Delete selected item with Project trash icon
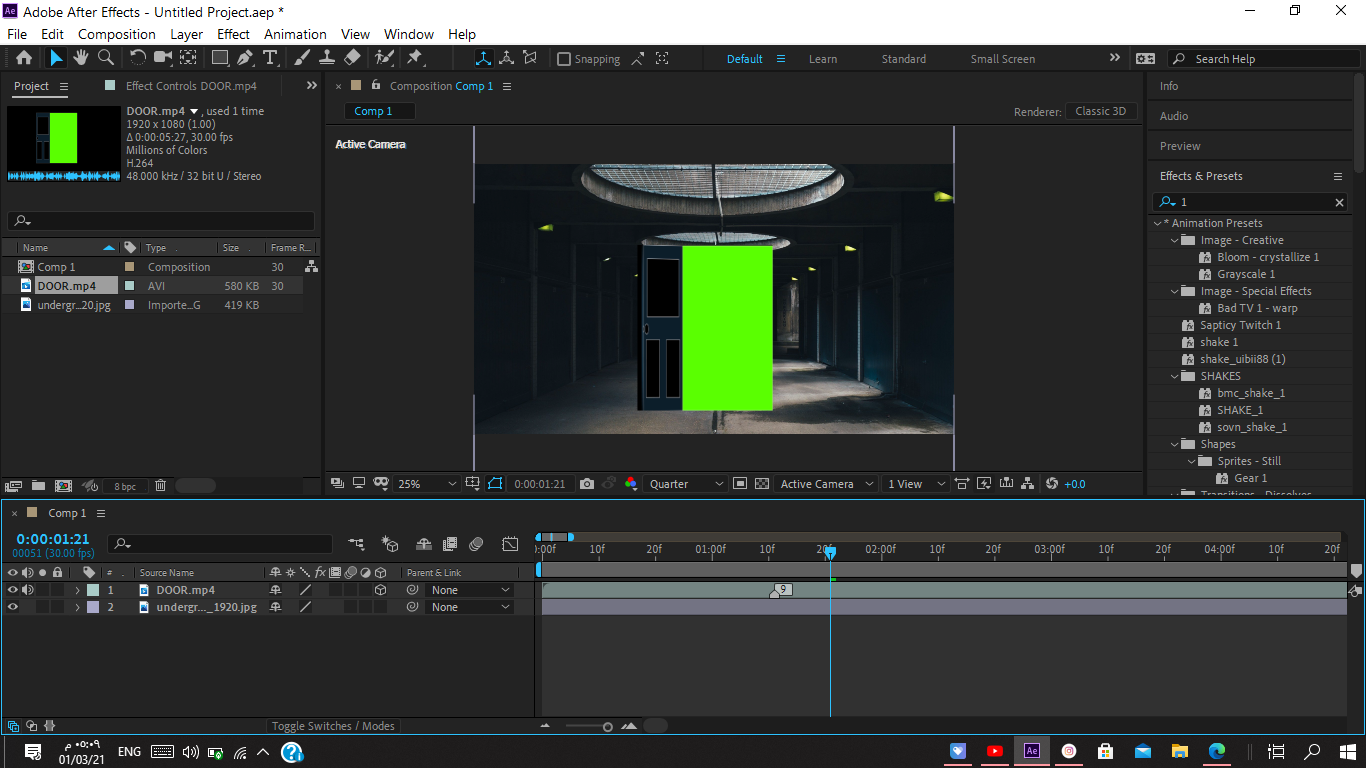1366x768 pixels. (160, 486)
